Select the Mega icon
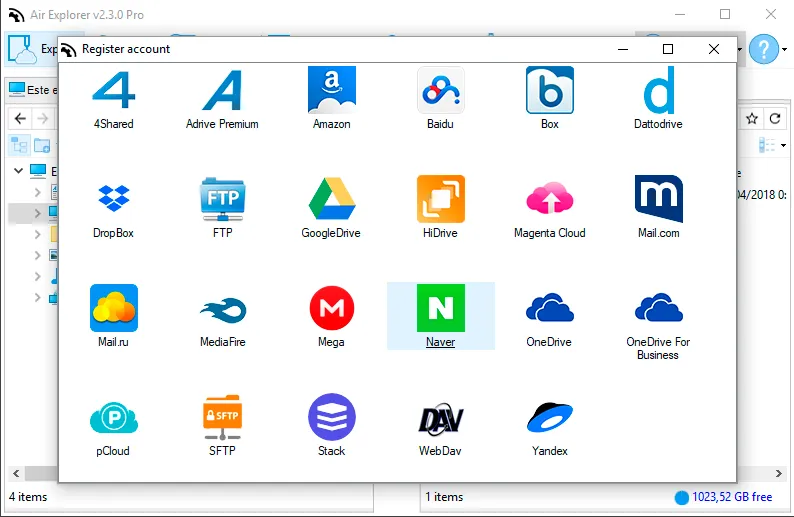The height and width of the screenshot is (517, 794). pos(332,317)
